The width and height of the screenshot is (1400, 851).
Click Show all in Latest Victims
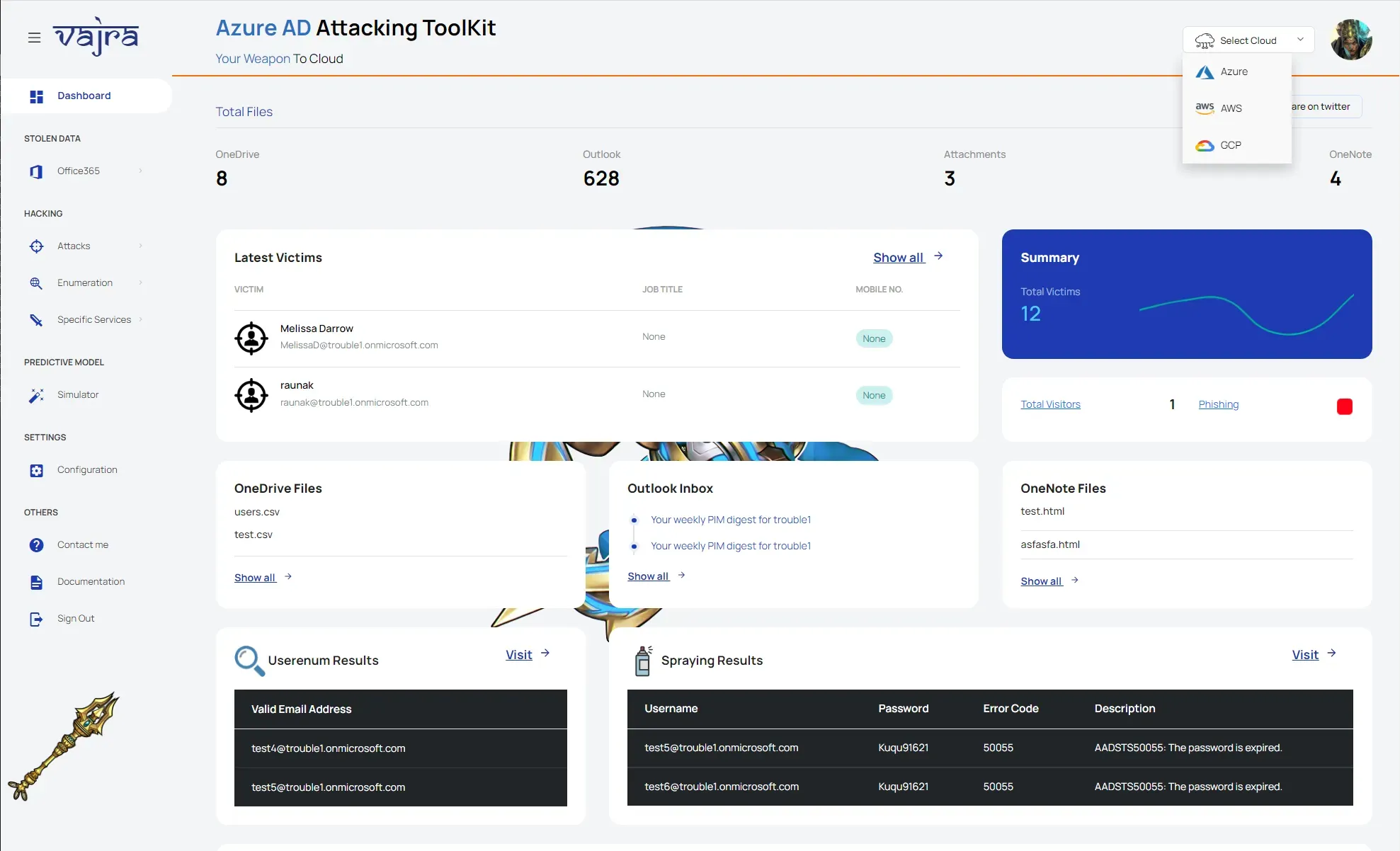point(899,258)
